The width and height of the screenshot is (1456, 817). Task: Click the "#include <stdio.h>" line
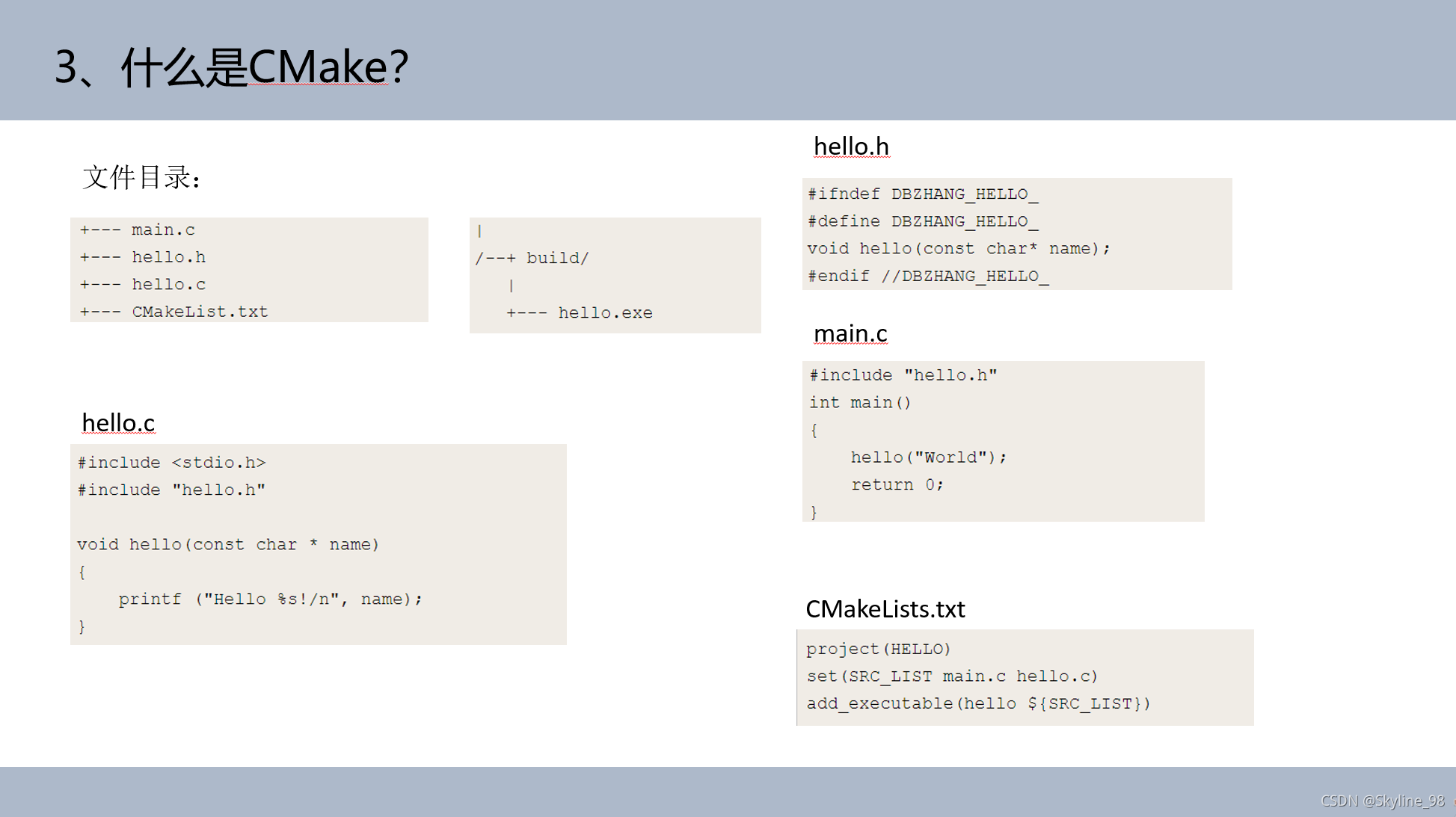pyautogui.click(x=171, y=463)
